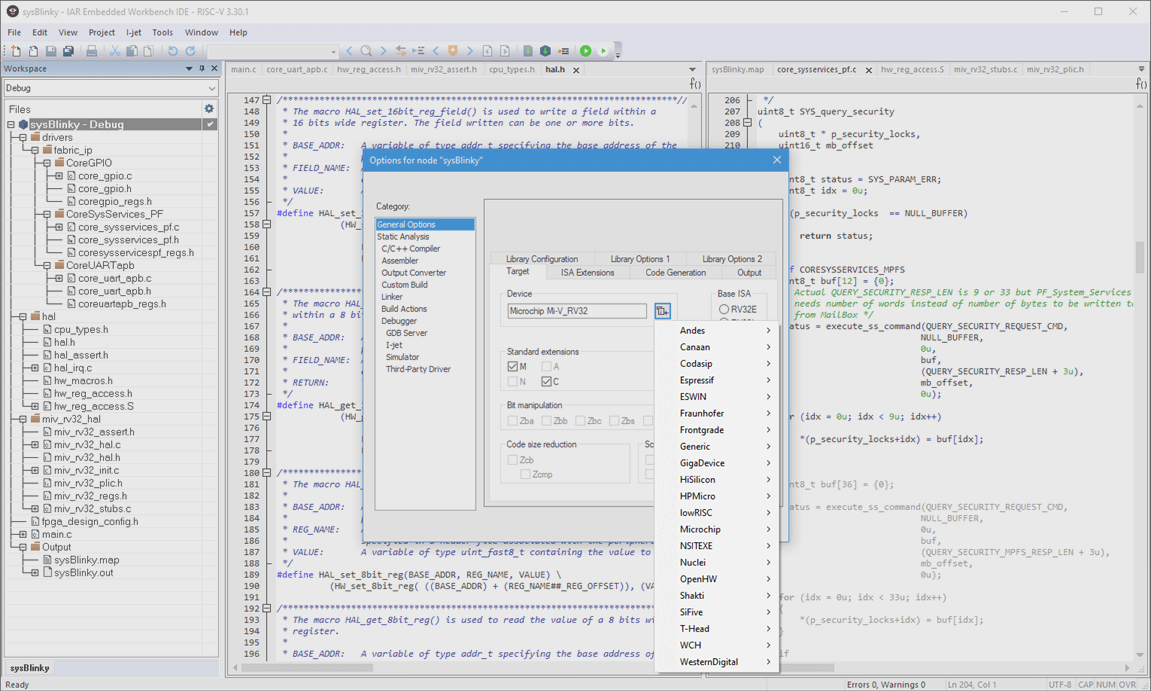Select the RV32E Base ISA radio button
This screenshot has height=691, width=1151.
pyautogui.click(x=724, y=309)
